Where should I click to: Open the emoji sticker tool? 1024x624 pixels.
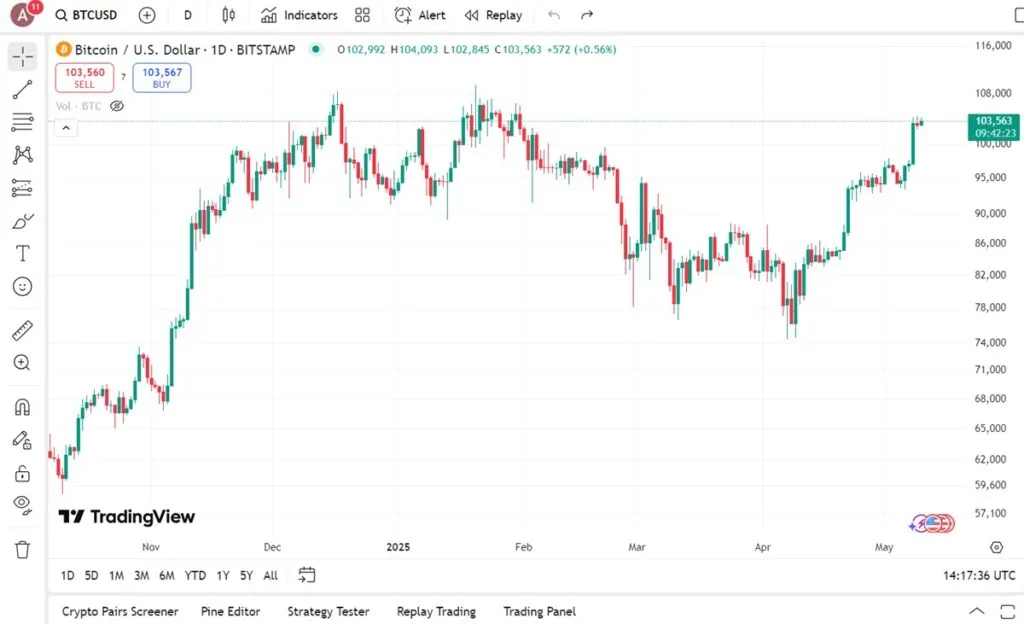tap(21, 287)
